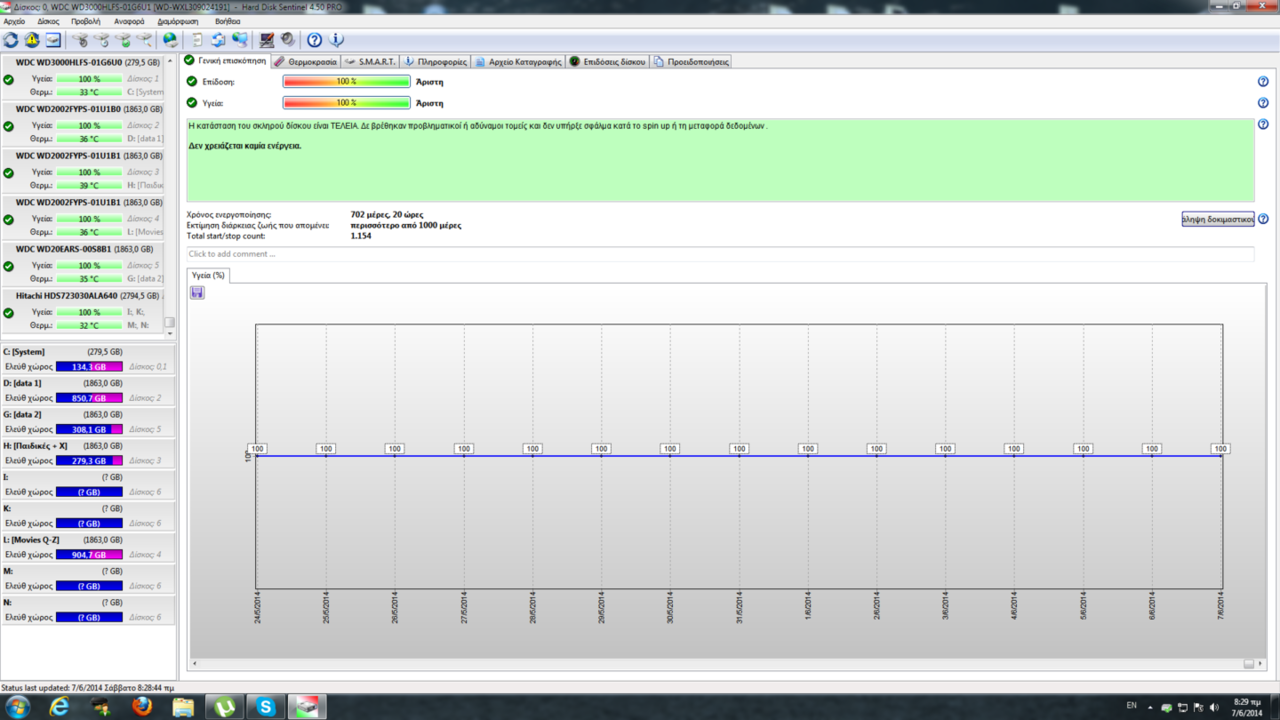Click help icon beside Επίδοση bar
1280x720 pixels.
click(x=1263, y=82)
